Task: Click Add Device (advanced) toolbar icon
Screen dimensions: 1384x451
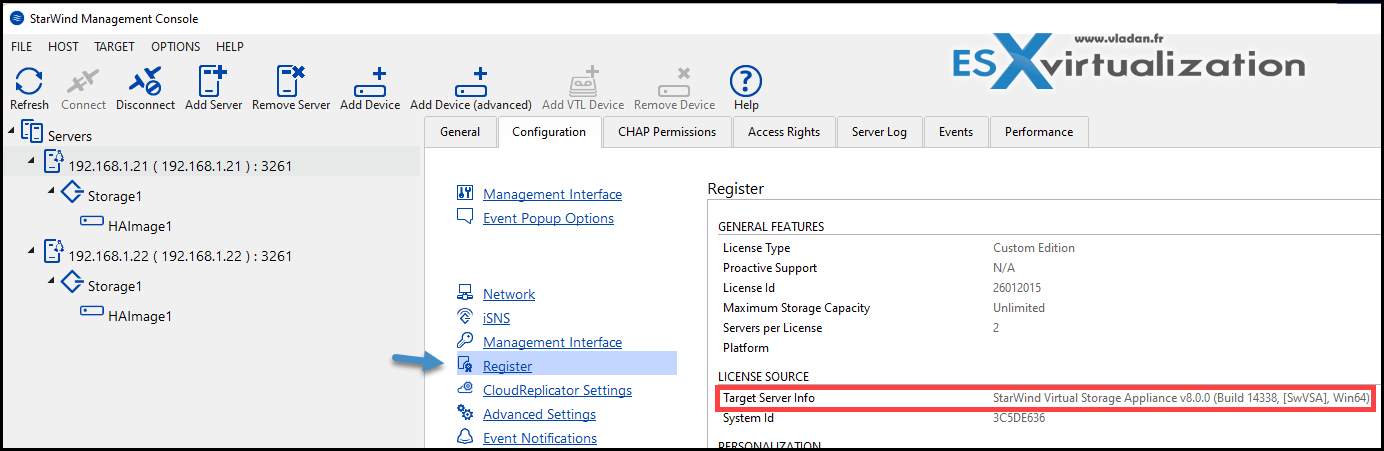Action: (470, 82)
